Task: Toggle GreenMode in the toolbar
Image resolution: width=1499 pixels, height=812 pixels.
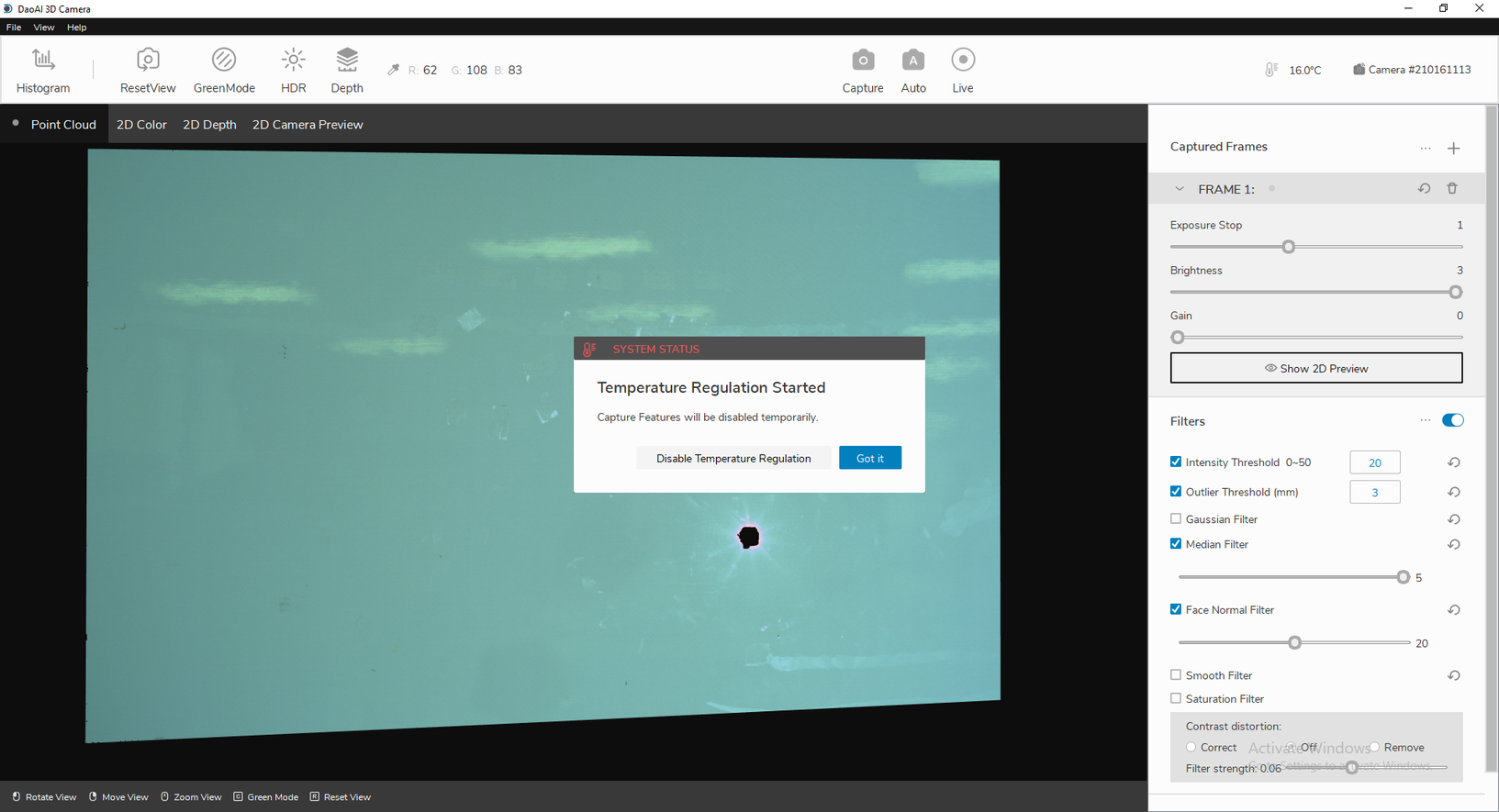Action: click(224, 71)
